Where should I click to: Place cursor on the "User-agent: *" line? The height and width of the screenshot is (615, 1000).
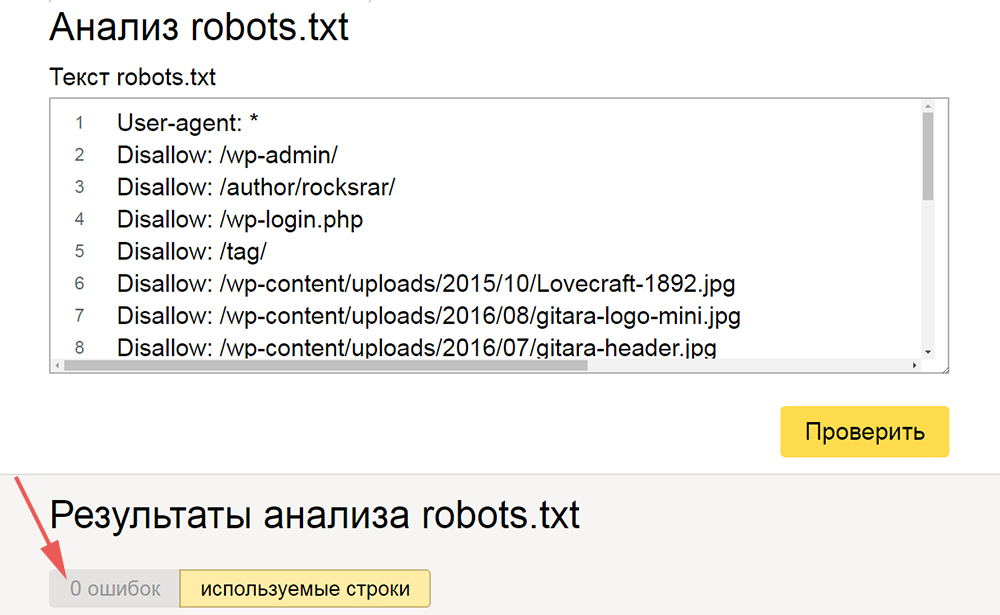188,123
